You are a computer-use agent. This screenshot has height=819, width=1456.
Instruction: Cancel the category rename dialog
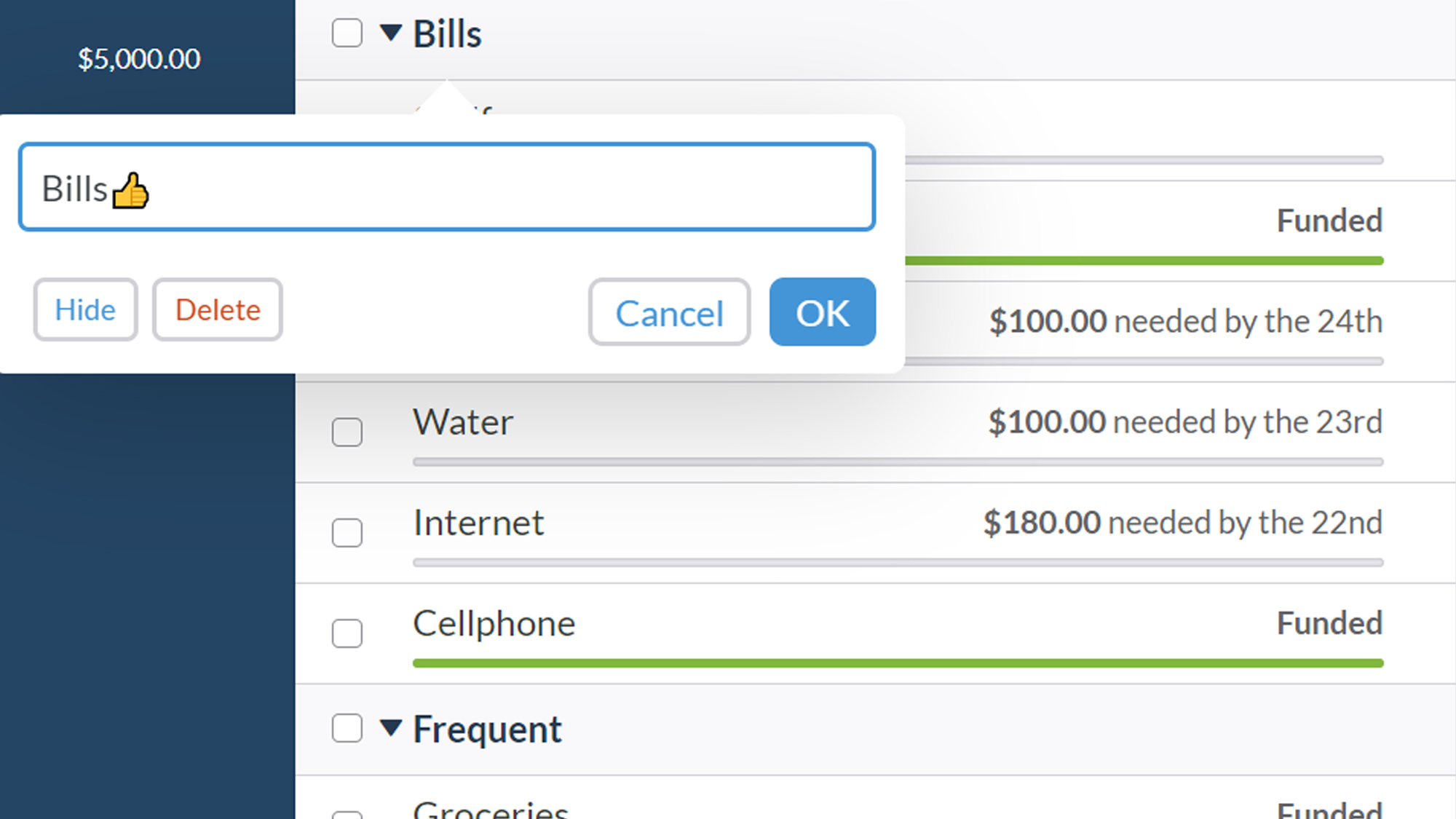[x=669, y=312]
